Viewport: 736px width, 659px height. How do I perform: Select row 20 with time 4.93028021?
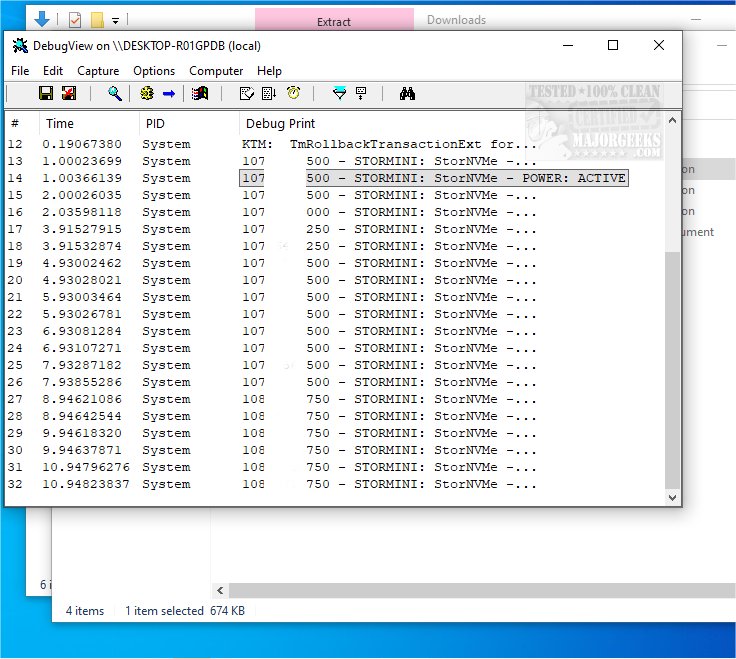tap(334, 280)
